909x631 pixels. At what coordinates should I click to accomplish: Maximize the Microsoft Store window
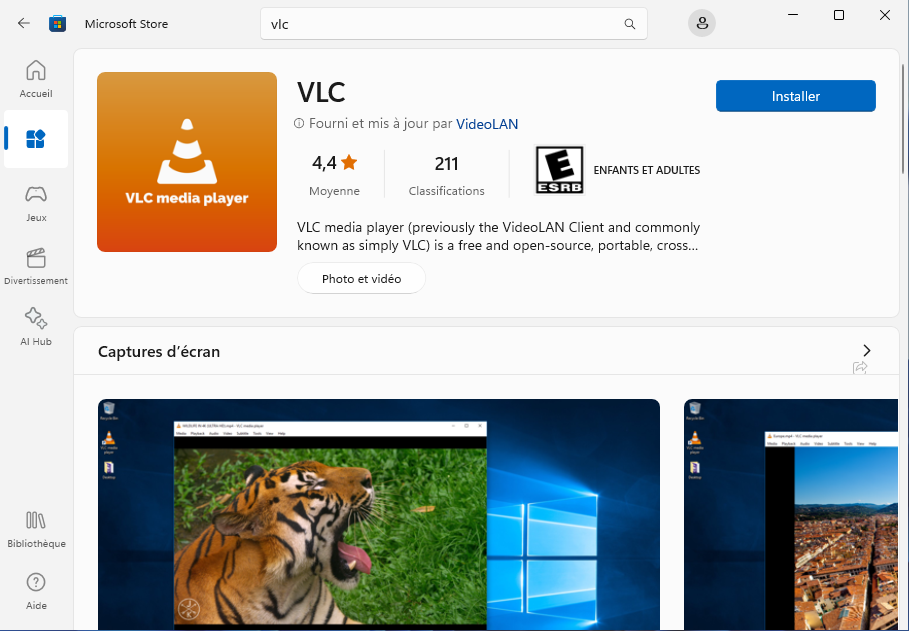(839, 15)
